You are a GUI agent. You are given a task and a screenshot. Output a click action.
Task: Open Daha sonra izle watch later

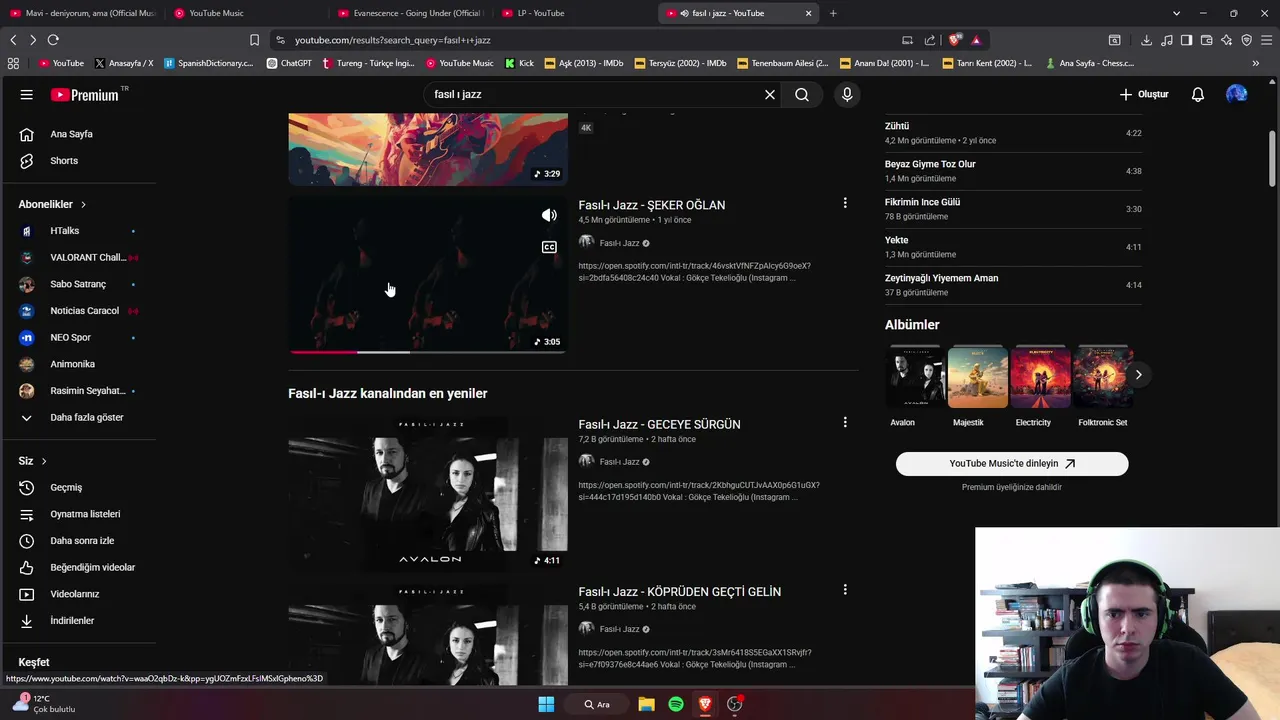pyautogui.click(x=80, y=541)
